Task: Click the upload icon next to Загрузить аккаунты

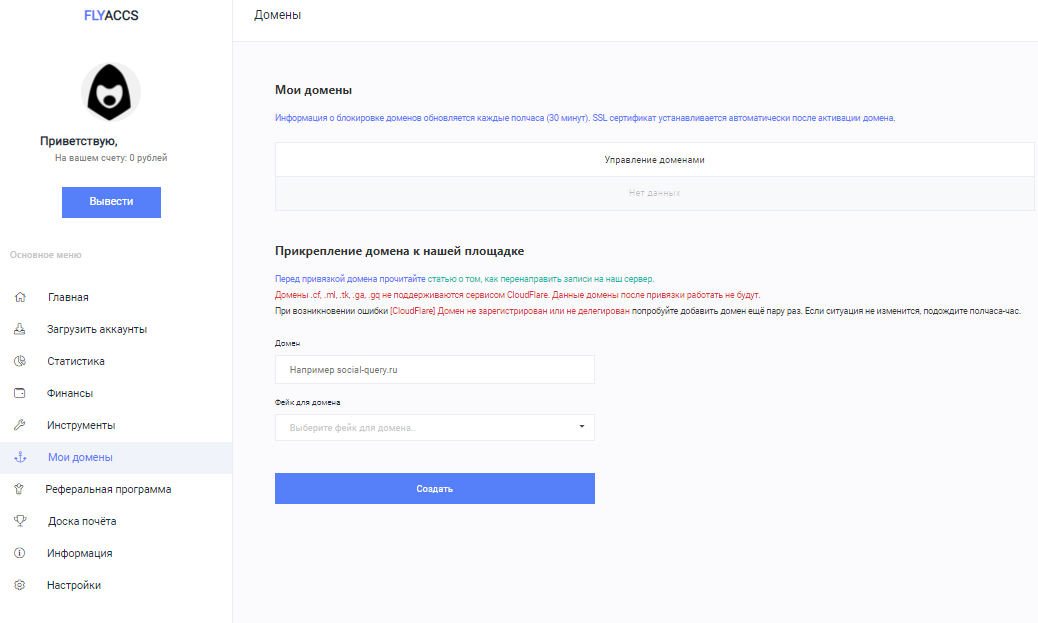Action: (x=20, y=329)
